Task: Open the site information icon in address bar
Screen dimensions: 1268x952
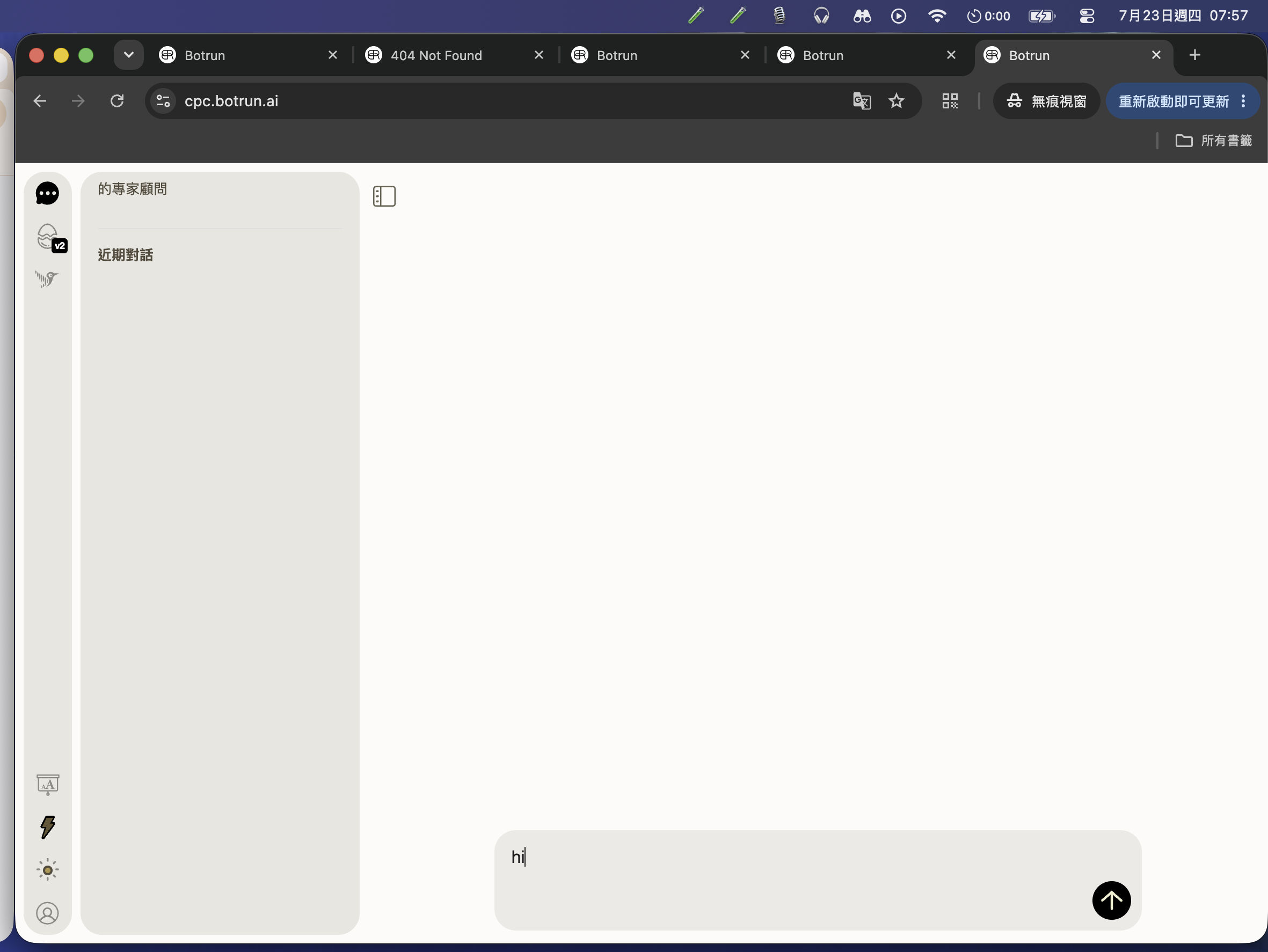Action: click(163, 101)
